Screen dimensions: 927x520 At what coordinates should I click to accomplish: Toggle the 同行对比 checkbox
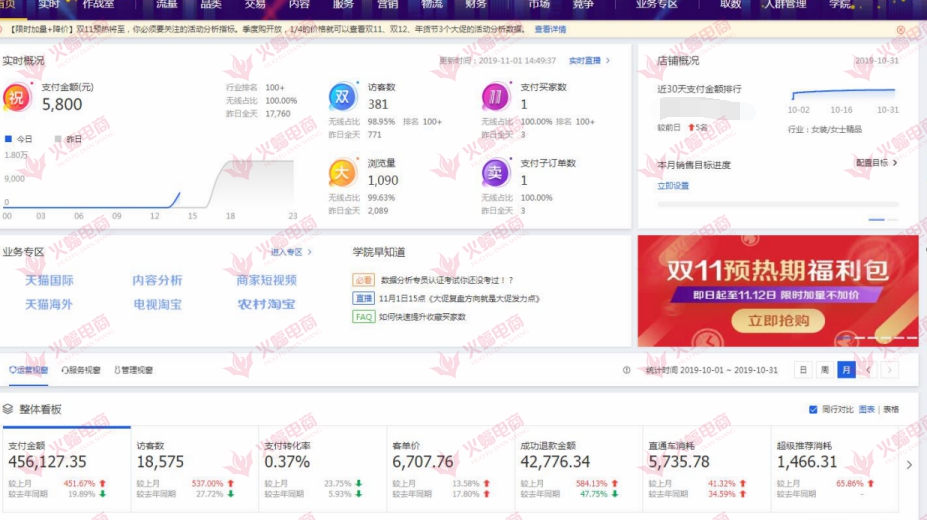(x=813, y=410)
